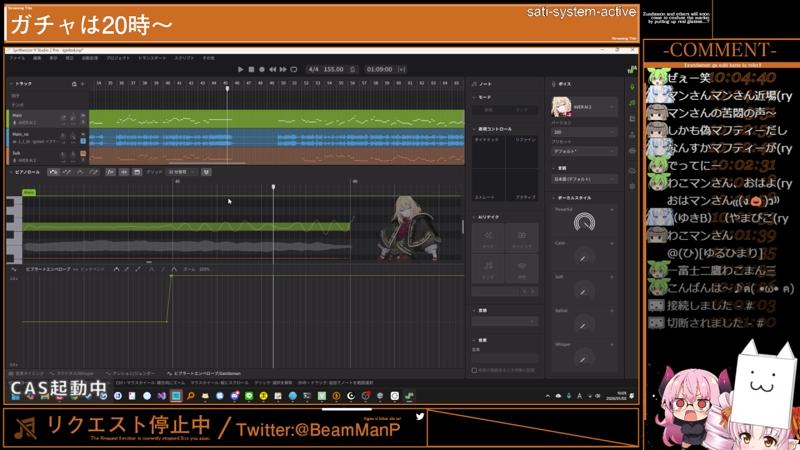Click the Powerful vocal style knob
This screenshot has width=800, height=450.
[584, 221]
